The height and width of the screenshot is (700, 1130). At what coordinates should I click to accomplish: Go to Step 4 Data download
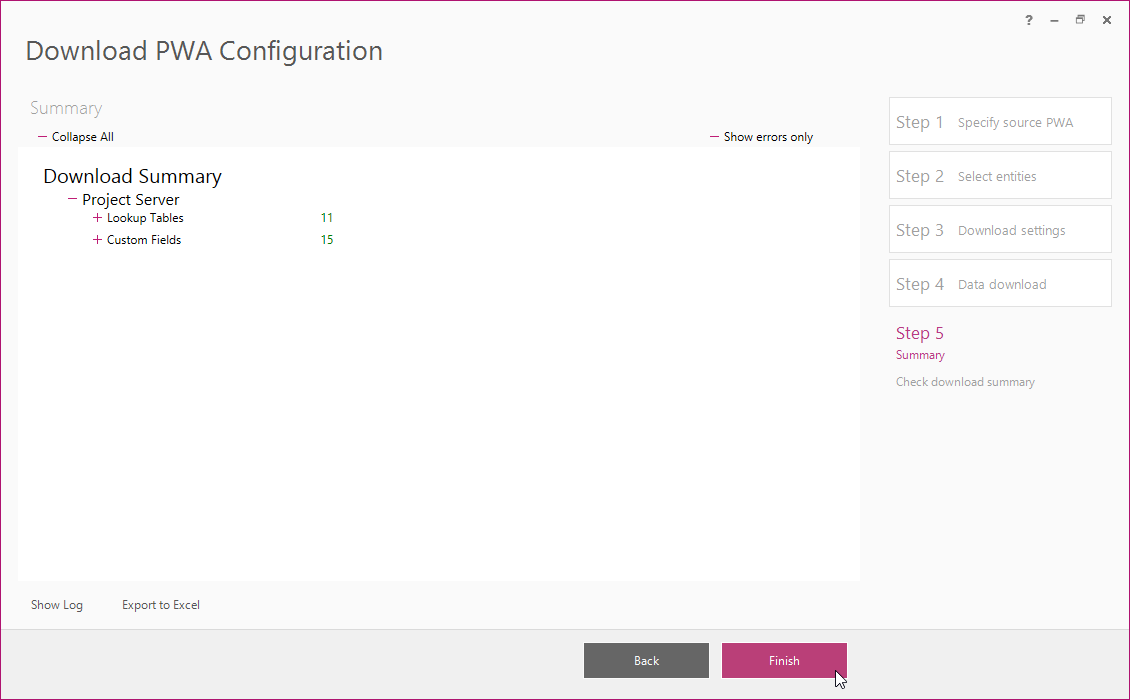tap(1000, 283)
